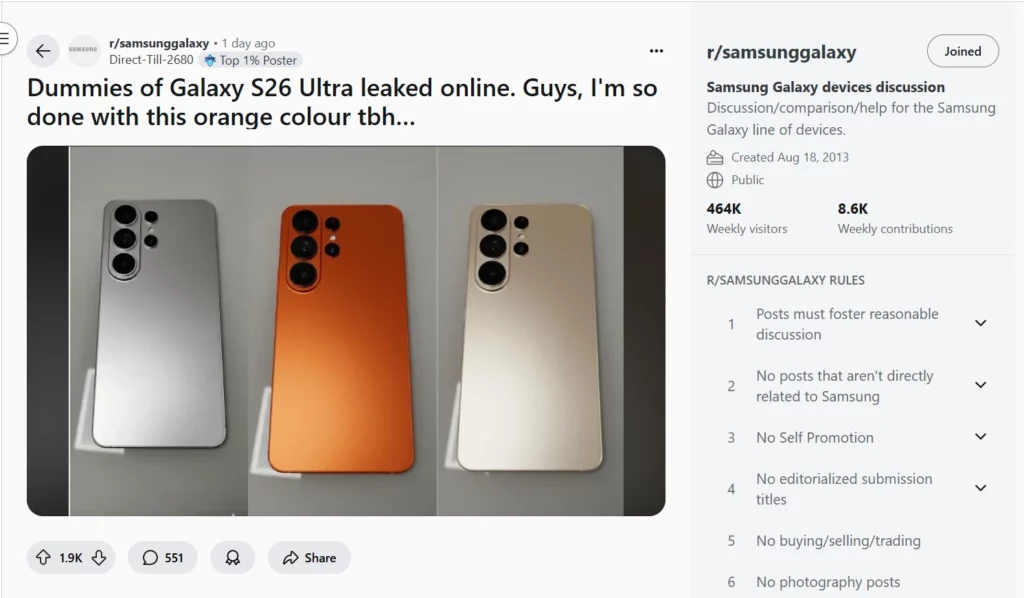Upvote the post
The width and height of the screenshot is (1024, 598).
pyautogui.click(x=45, y=557)
